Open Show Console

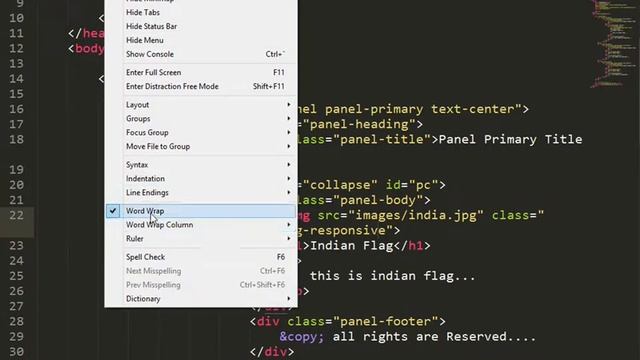click(200, 54)
